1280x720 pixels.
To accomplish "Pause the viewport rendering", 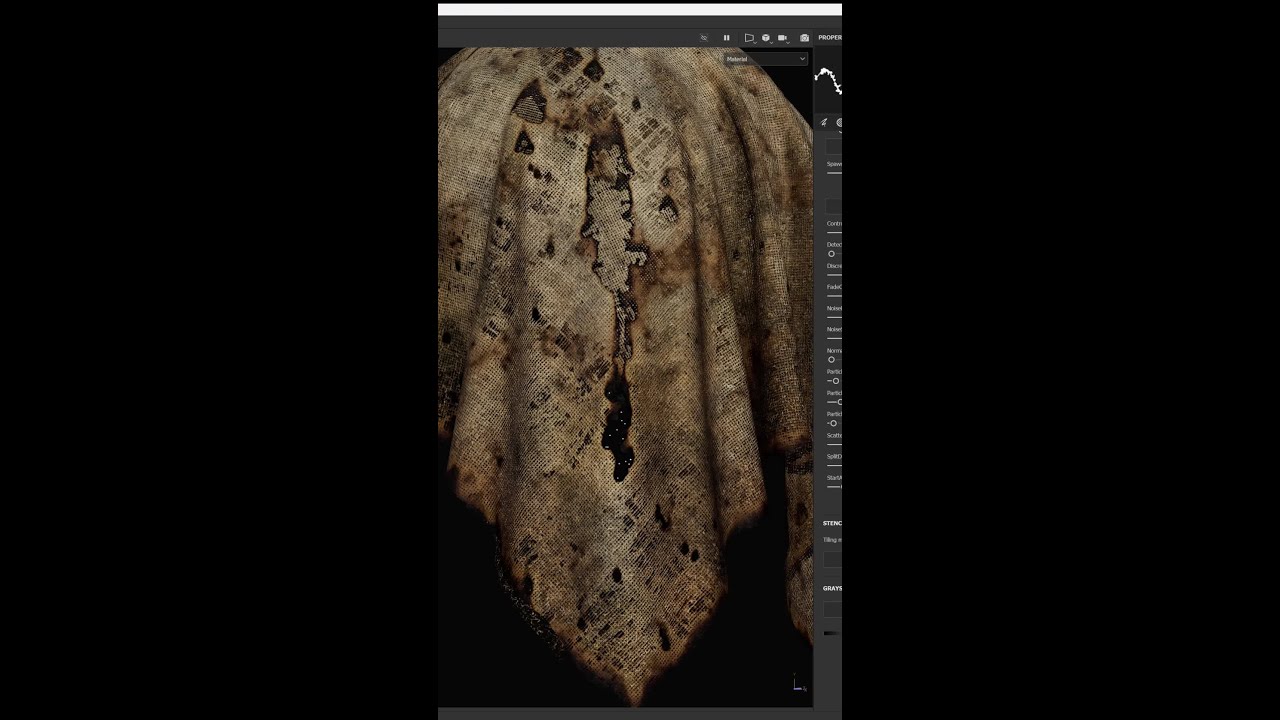I will 726,38.
